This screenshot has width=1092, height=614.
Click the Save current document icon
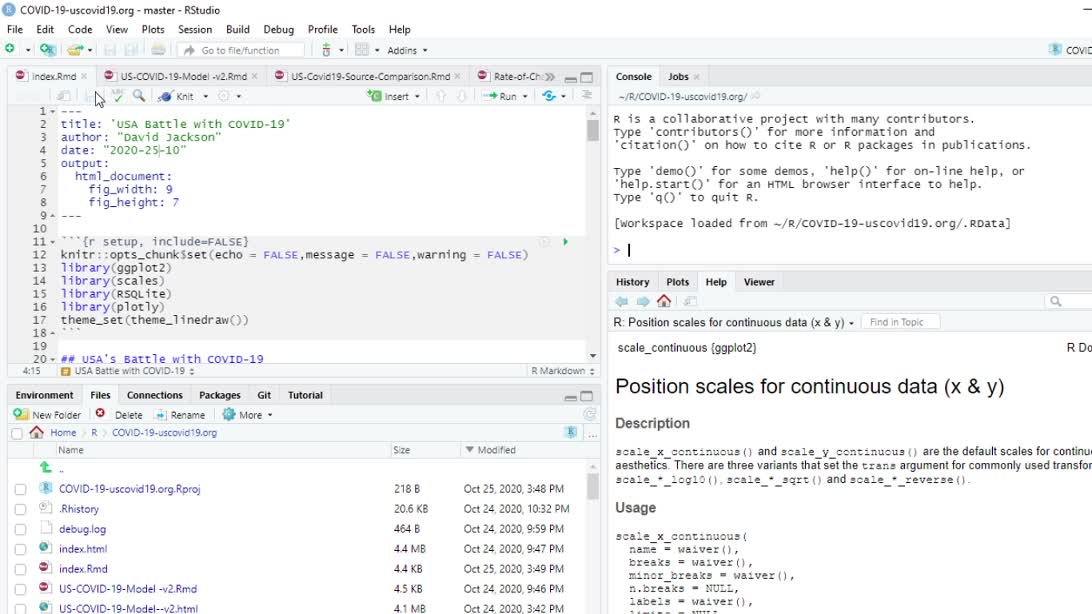(110, 50)
